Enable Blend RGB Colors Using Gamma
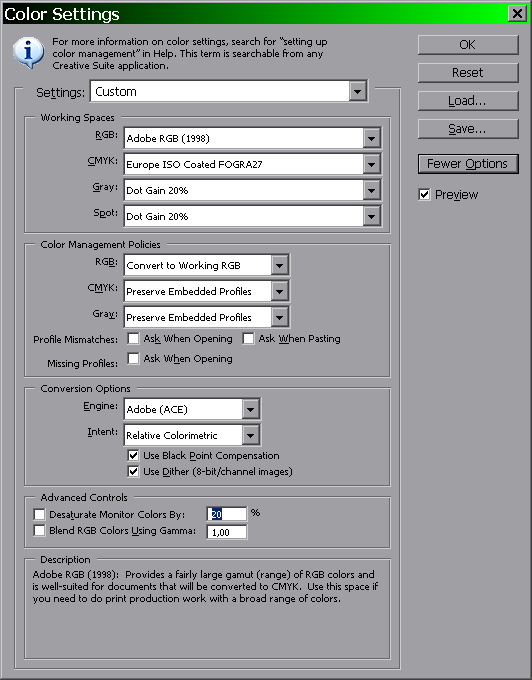This screenshot has width=532, height=680. [39, 530]
